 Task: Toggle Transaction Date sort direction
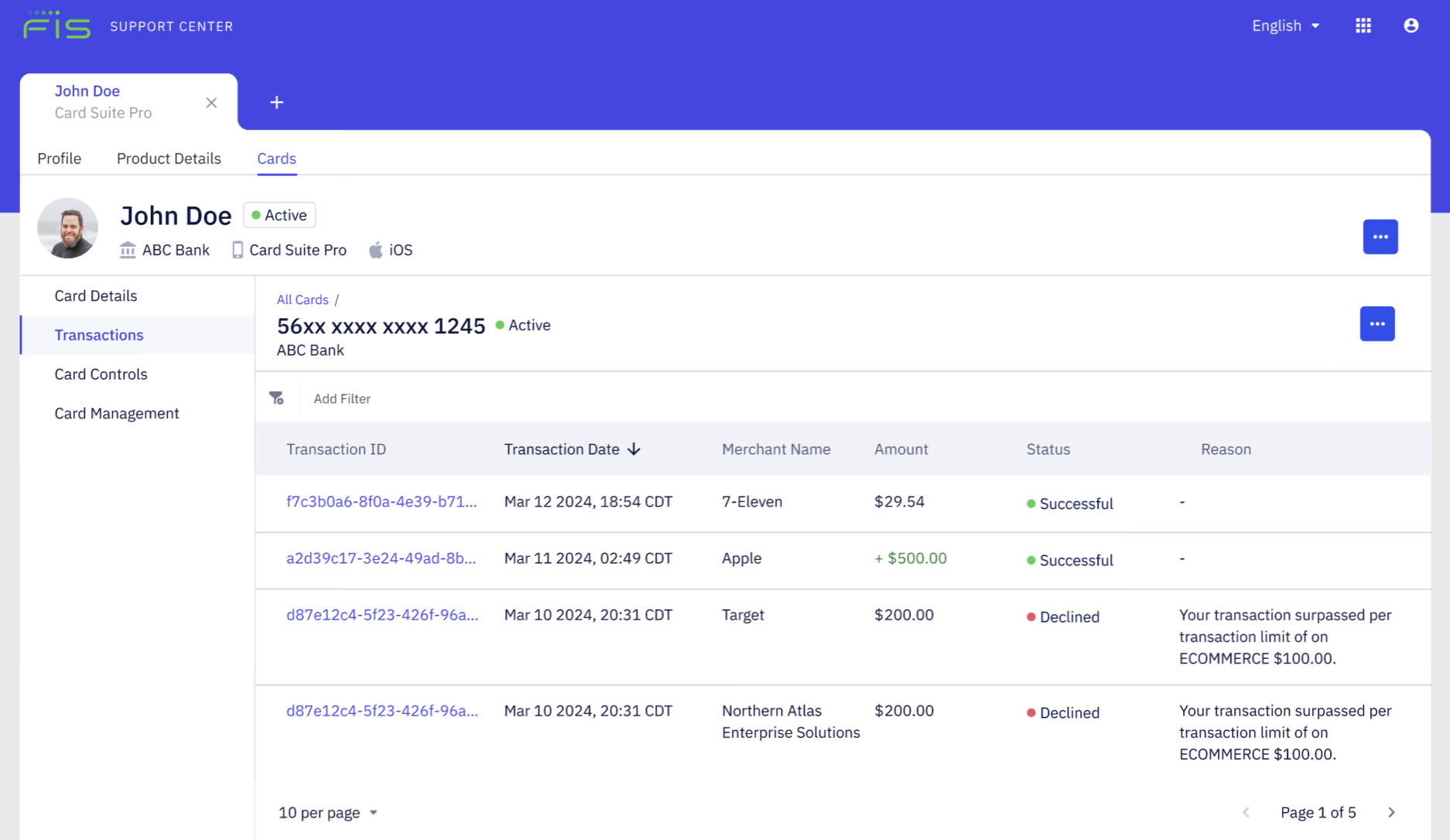[634, 449]
